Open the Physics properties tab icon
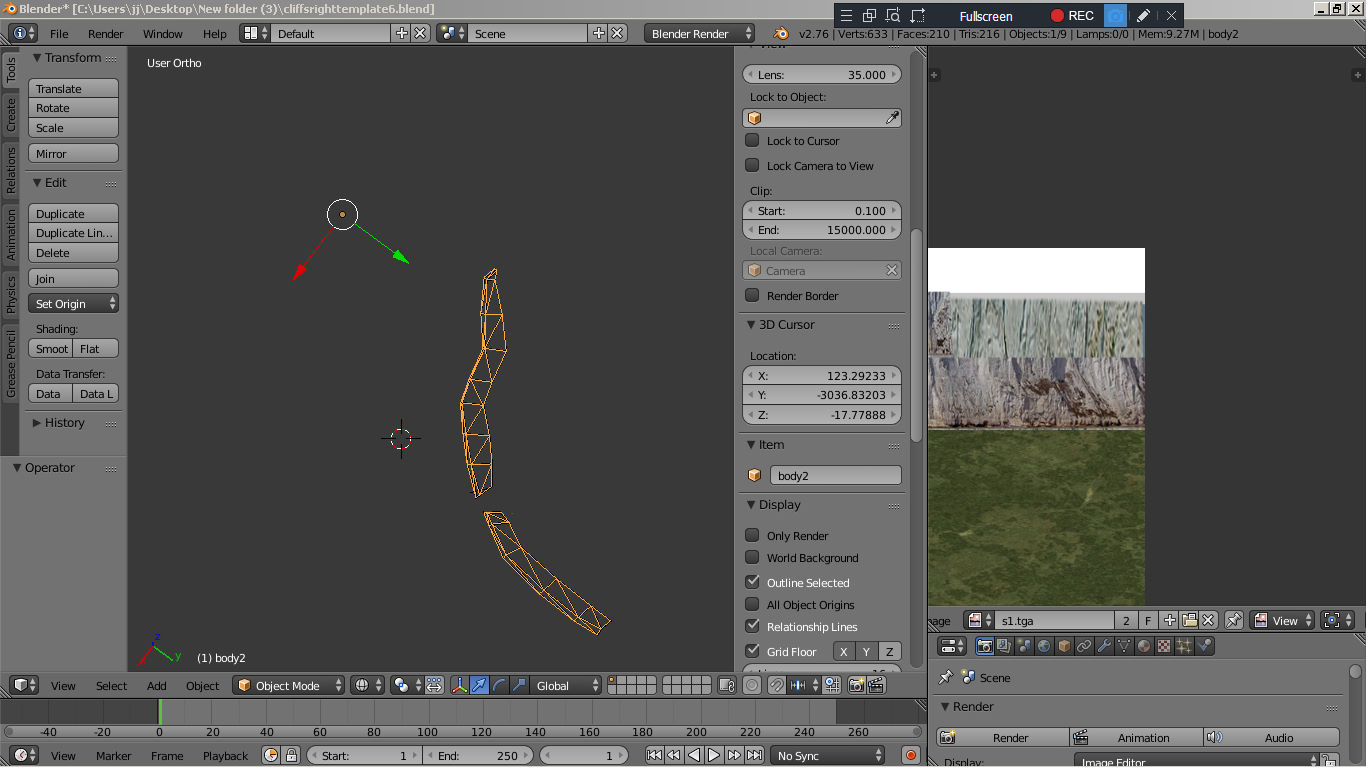1366x768 pixels. [1205, 646]
